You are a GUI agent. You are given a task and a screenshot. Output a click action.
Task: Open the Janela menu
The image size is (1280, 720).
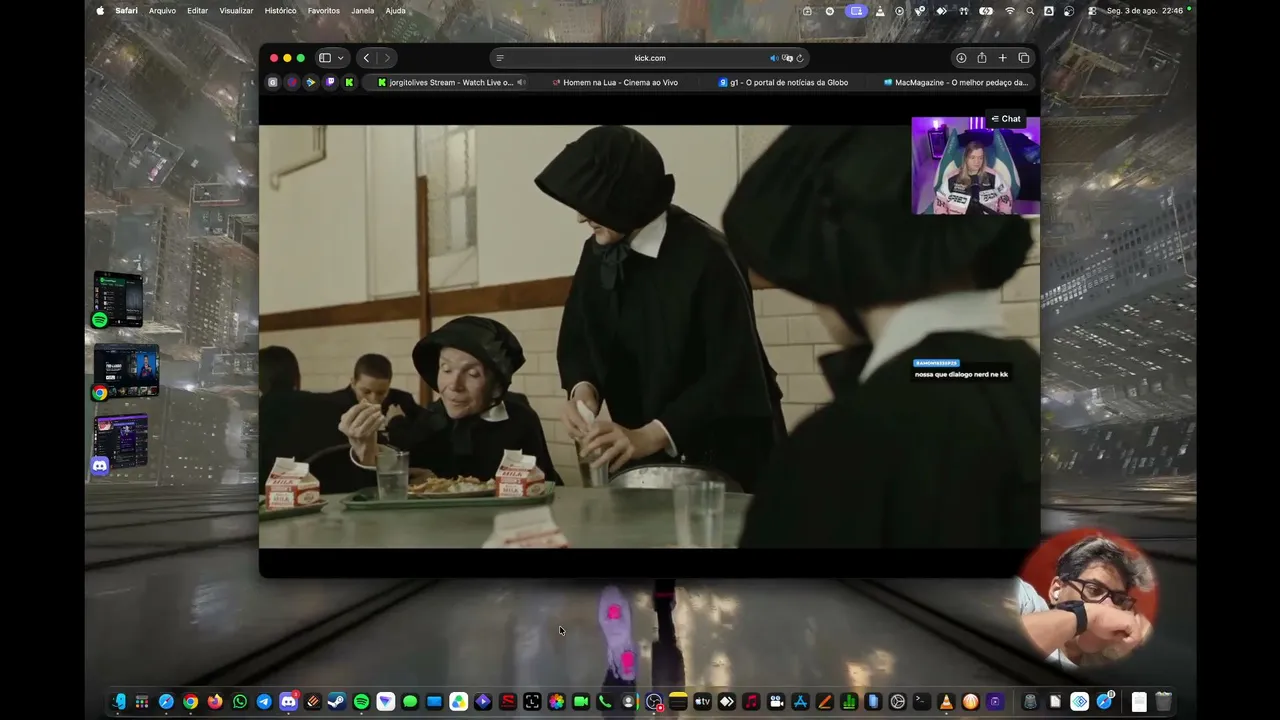pyautogui.click(x=363, y=11)
